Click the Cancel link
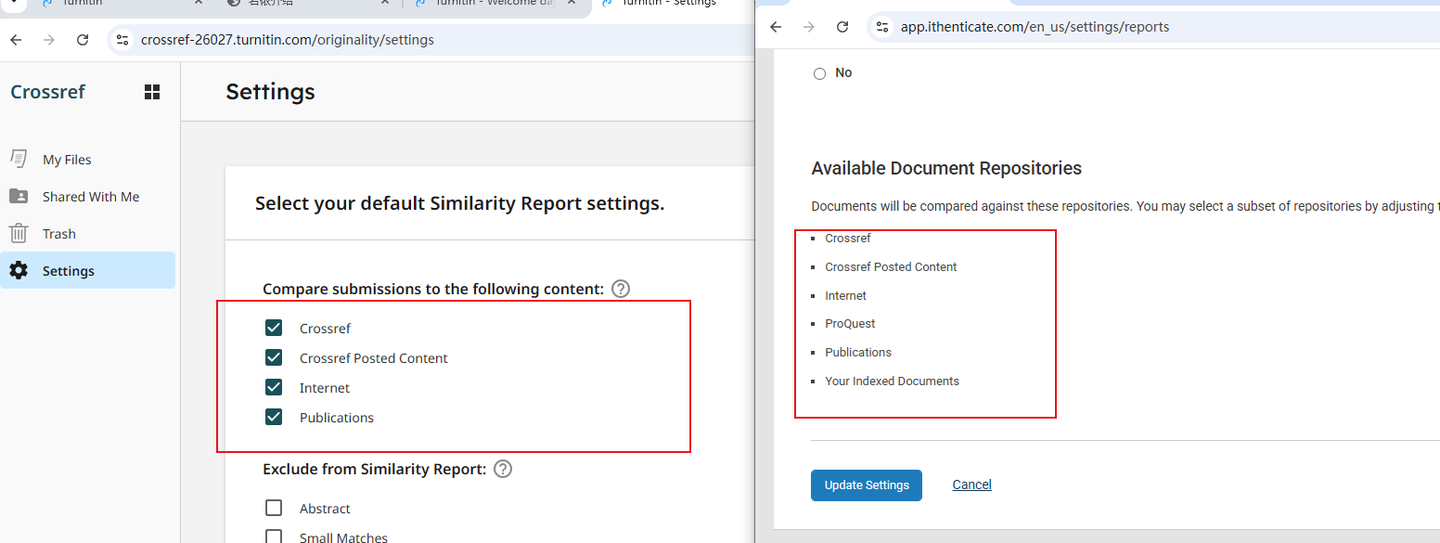This screenshot has width=1440, height=543. click(972, 485)
